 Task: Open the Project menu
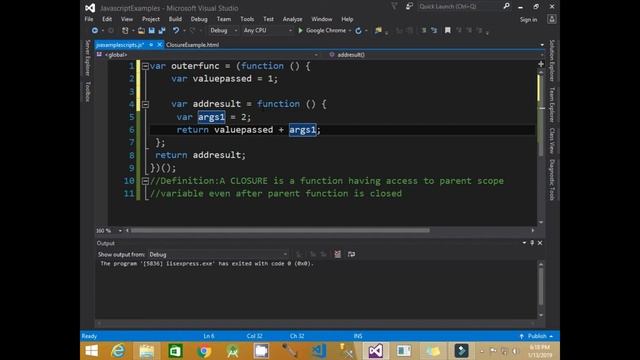(151, 19)
